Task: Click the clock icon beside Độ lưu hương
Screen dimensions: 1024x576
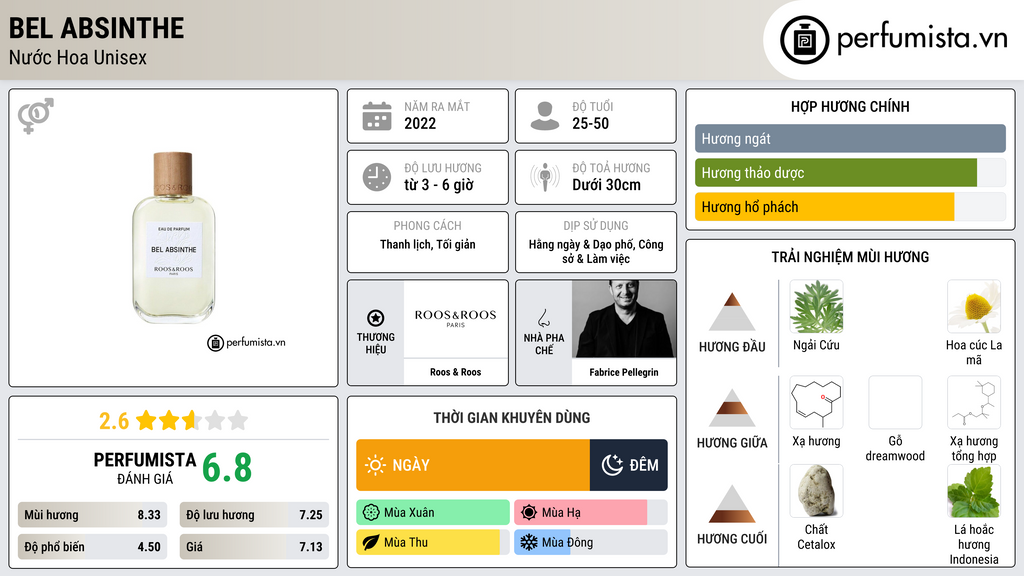Action: point(377,177)
